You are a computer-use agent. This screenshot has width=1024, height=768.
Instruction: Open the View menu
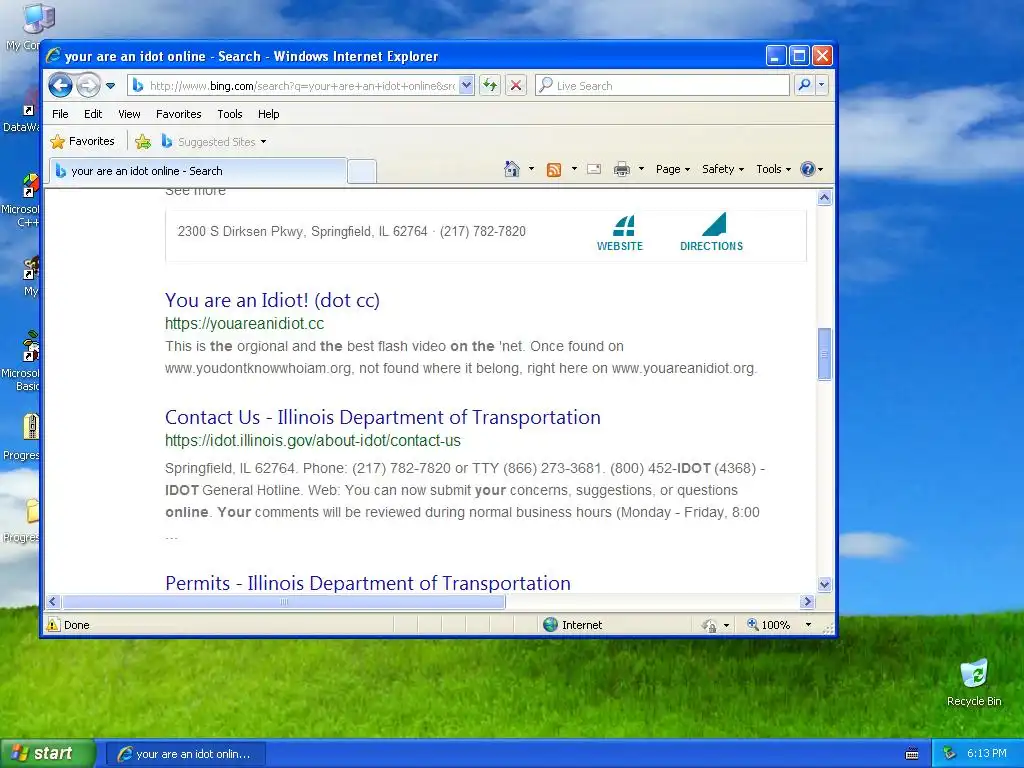(x=129, y=114)
